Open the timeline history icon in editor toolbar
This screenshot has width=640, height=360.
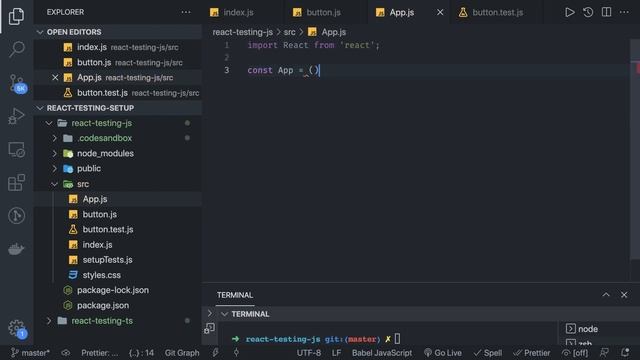(x=588, y=12)
